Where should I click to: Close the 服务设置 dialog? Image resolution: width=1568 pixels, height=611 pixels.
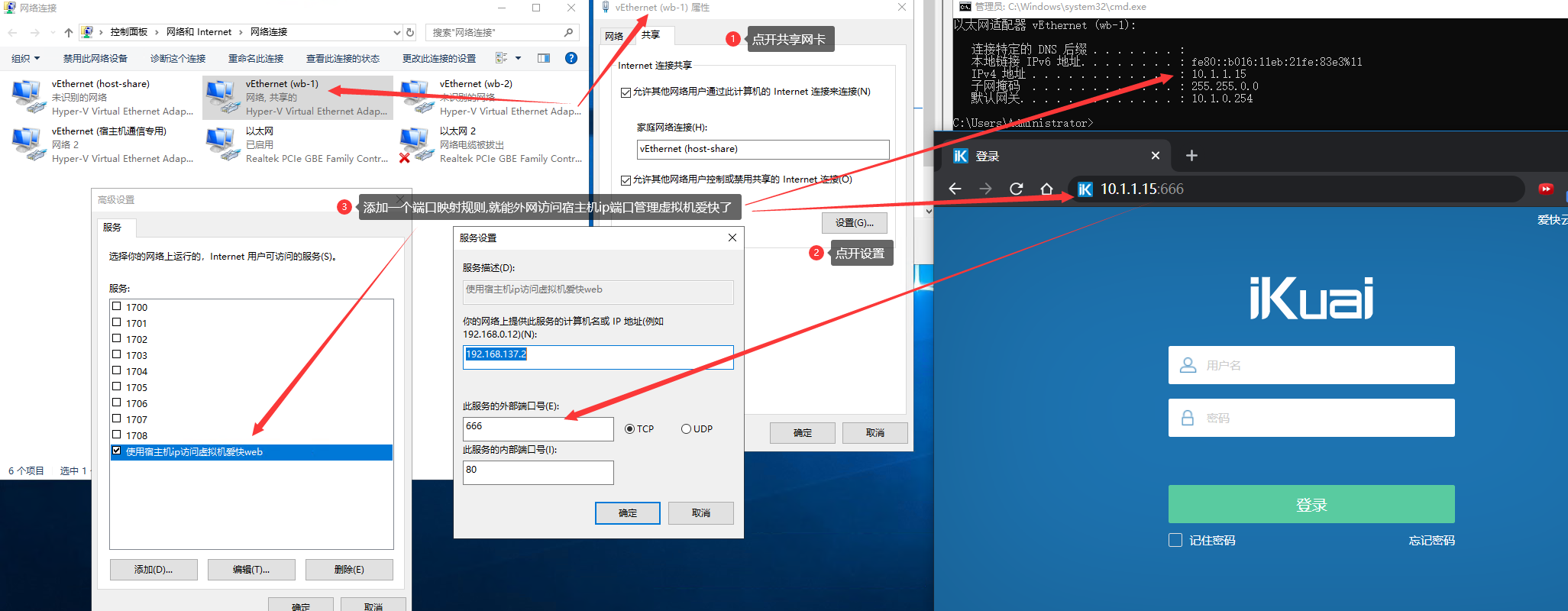732,238
